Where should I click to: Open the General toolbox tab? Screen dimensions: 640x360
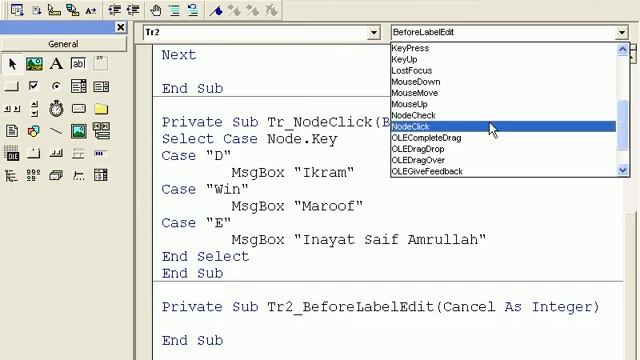point(63,44)
